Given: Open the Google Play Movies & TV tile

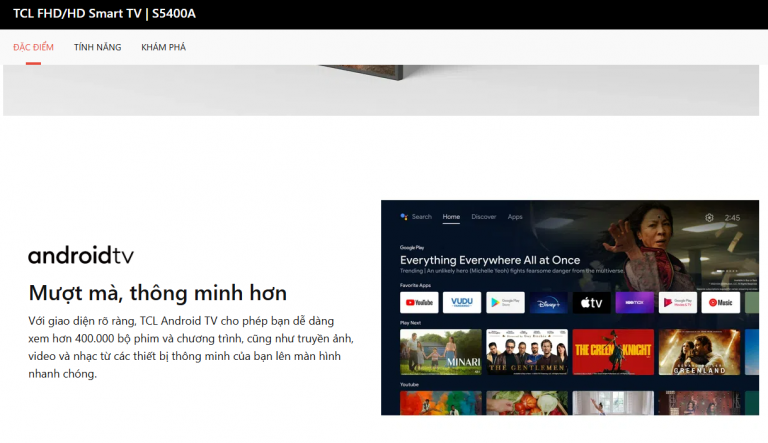Looking at the screenshot, I should pyautogui.click(x=677, y=302).
